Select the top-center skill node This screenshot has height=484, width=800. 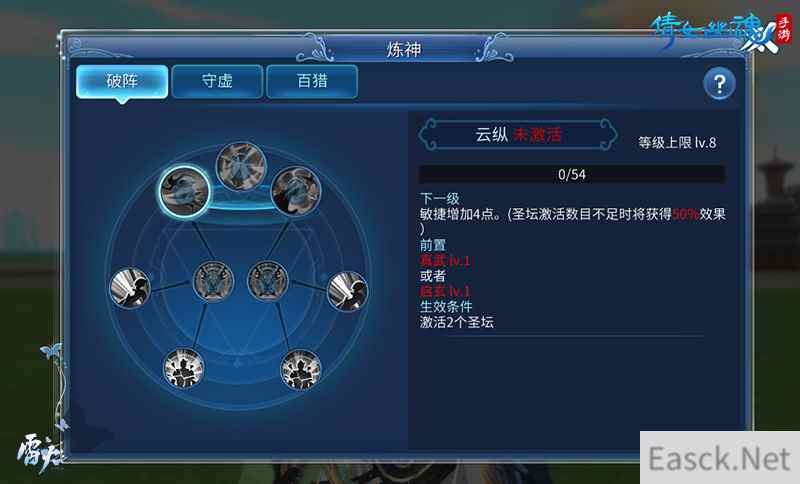pos(241,167)
